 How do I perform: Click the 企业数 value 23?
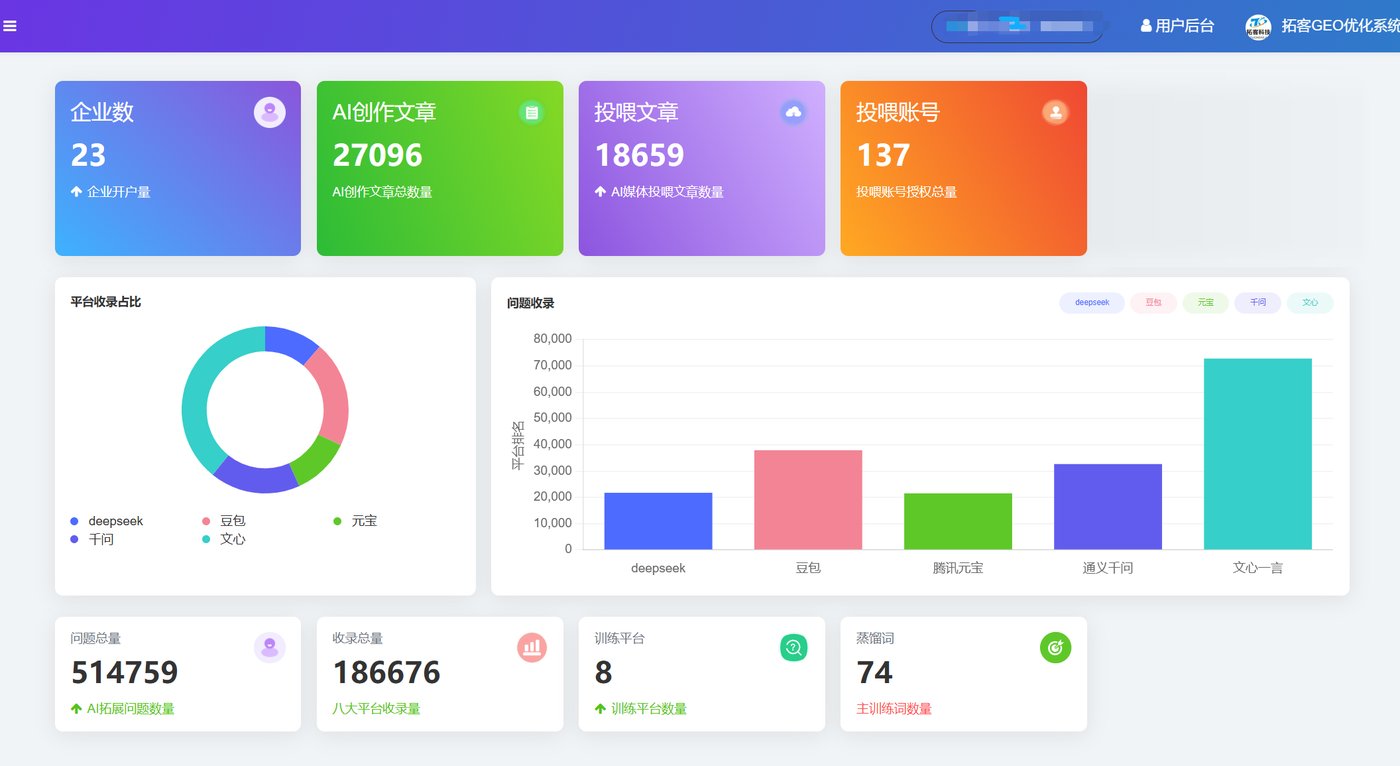(88, 155)
